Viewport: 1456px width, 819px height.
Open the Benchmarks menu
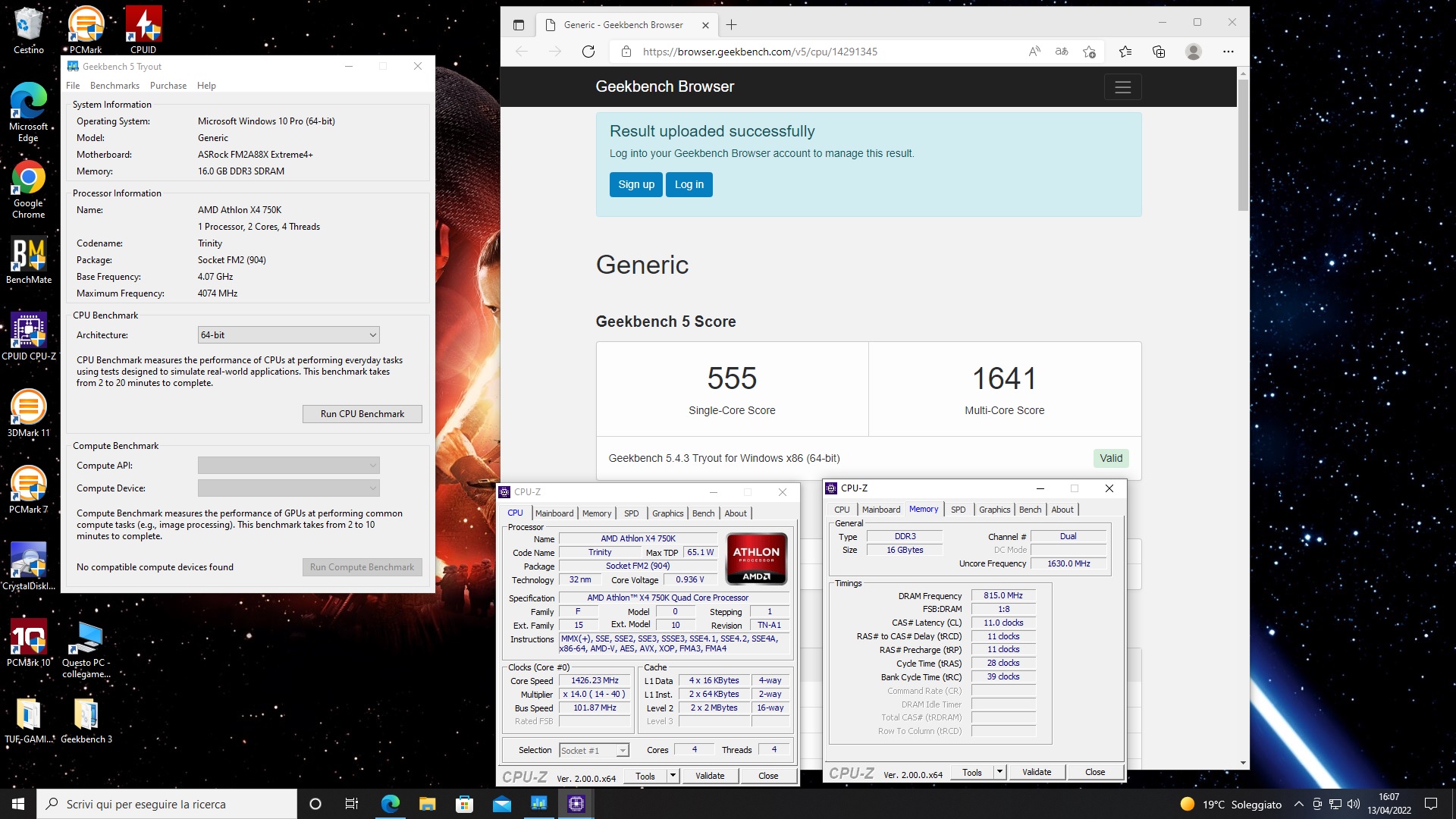[x=115, y=86]
